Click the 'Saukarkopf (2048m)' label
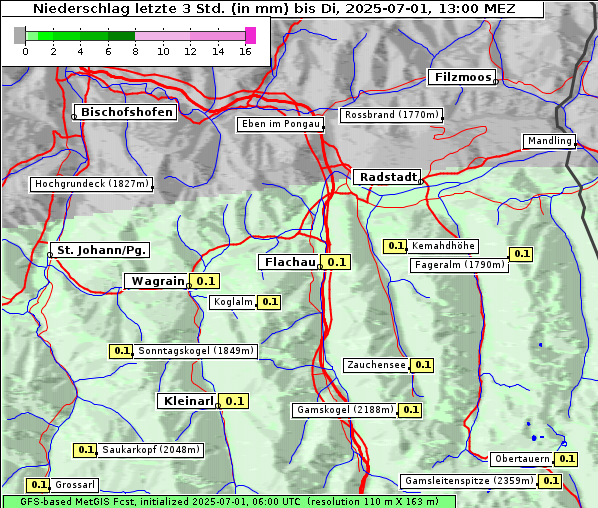Screen dimensions: 598x508 (x=151, y=450)
